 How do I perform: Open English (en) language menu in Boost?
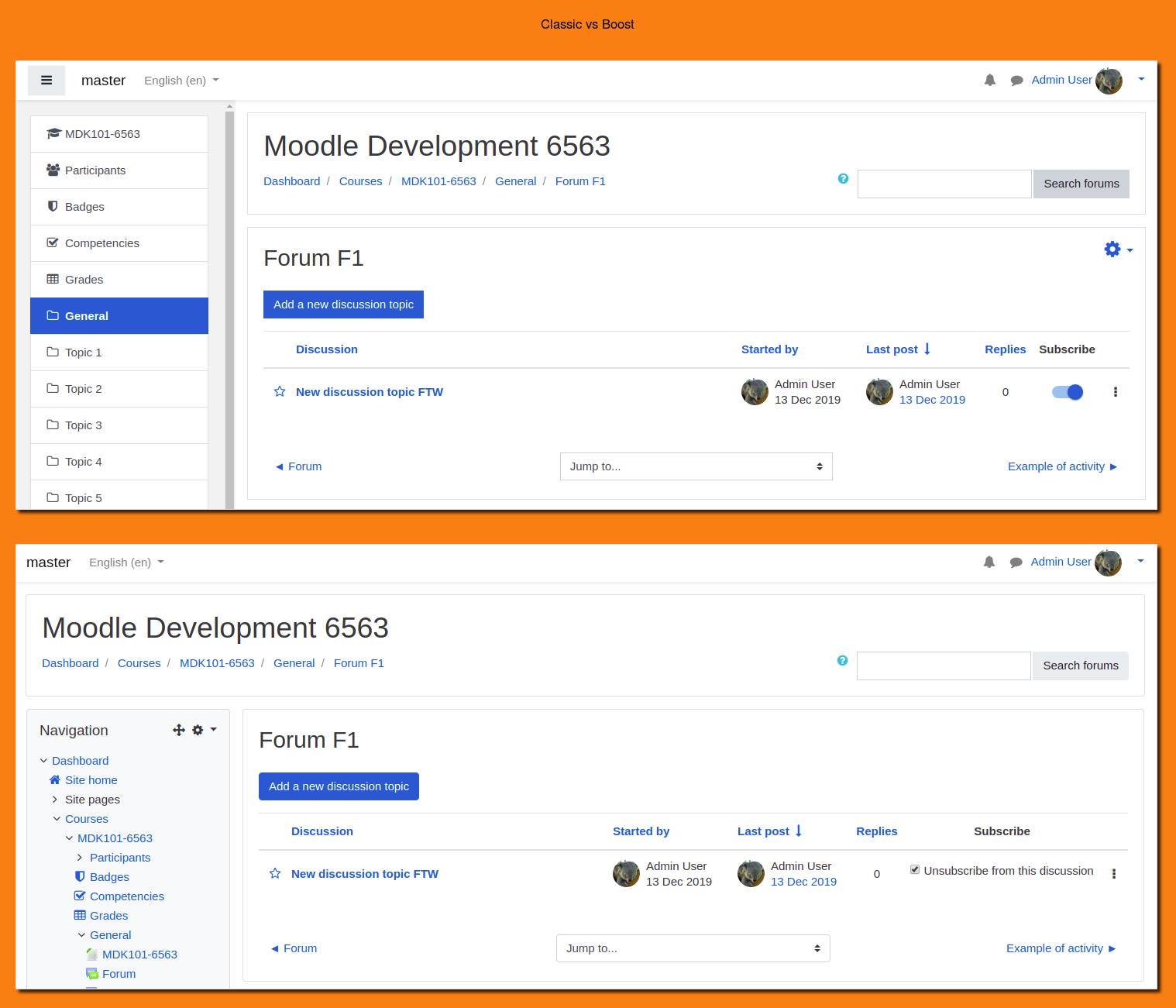click(181, 81)
